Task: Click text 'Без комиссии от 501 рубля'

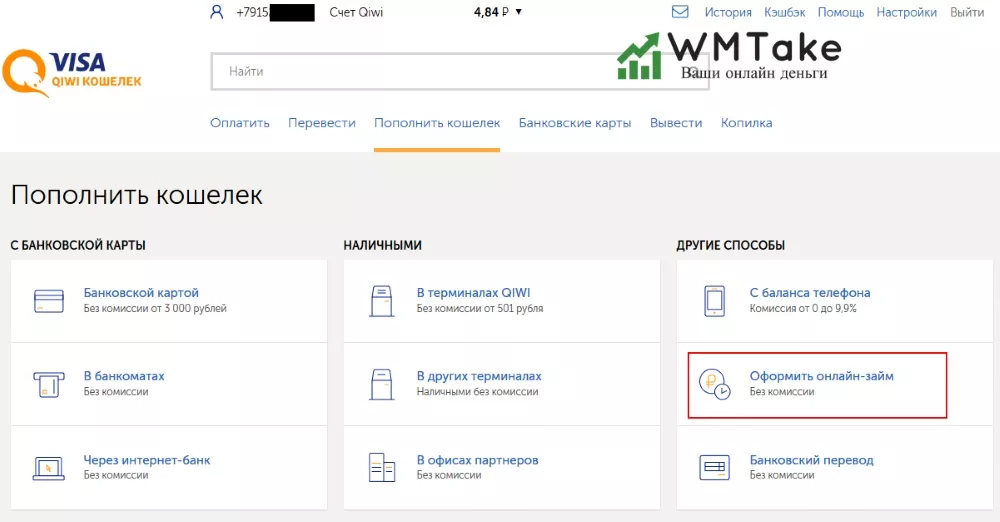Action: (480, 308)
